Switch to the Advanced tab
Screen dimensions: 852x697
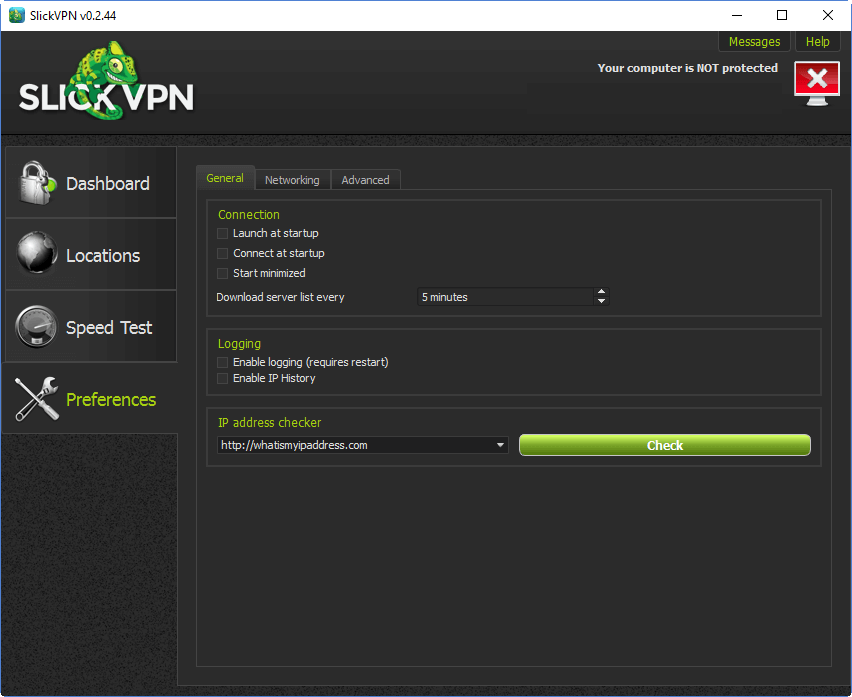[365, 180]
